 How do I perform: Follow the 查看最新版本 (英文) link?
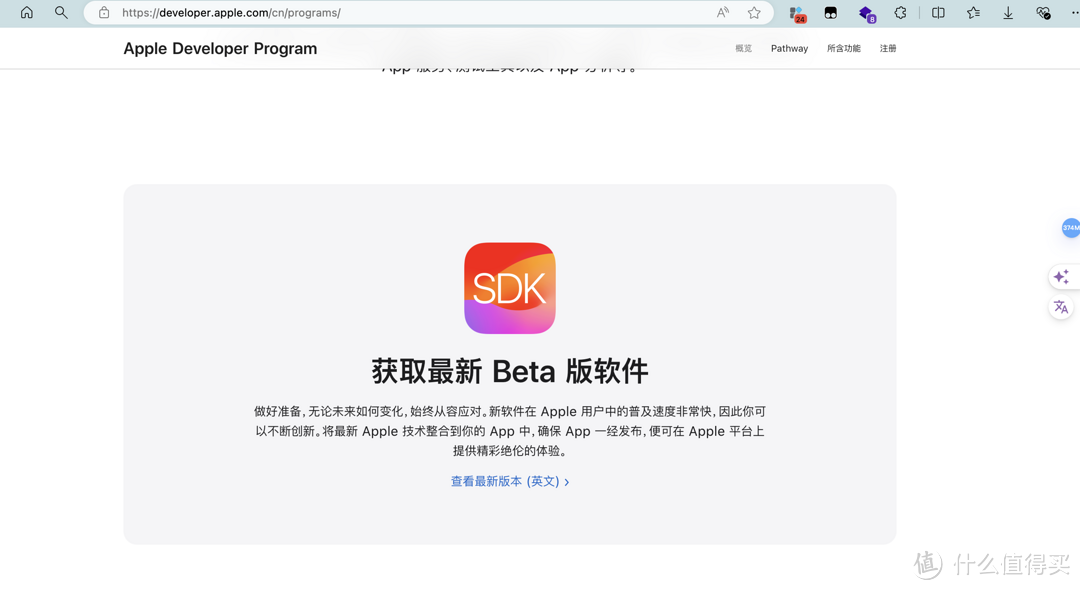tap(510, 481)
